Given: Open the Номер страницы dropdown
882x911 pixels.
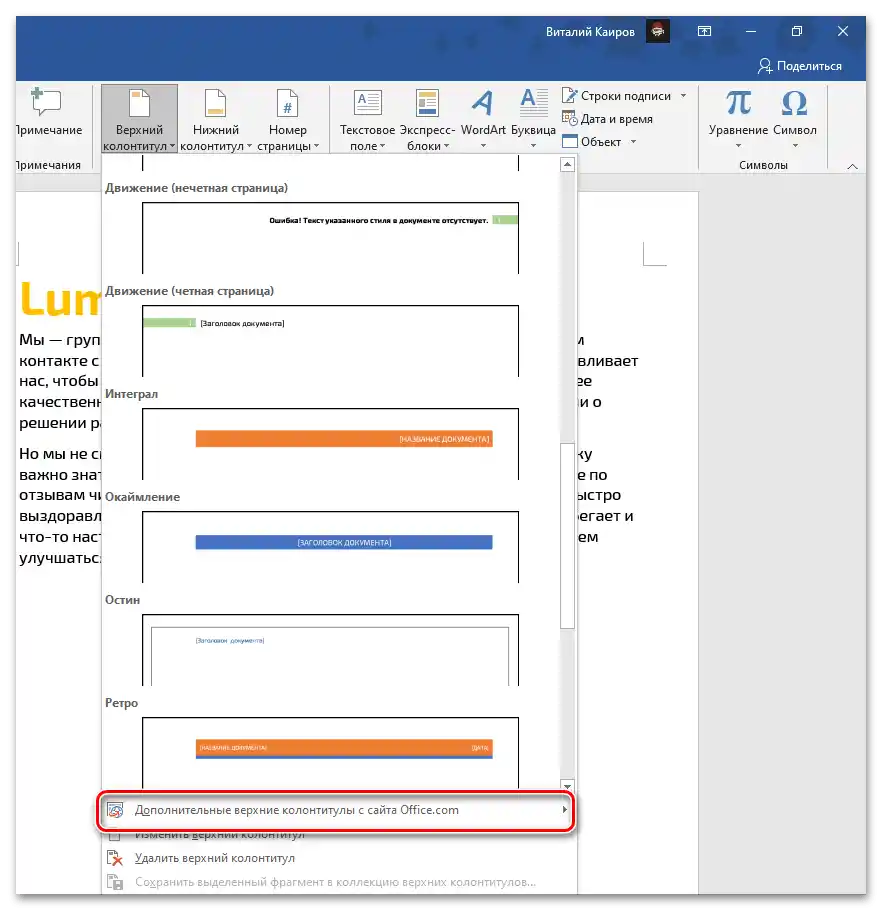Looking at the screenshot, I should (288, 119).
